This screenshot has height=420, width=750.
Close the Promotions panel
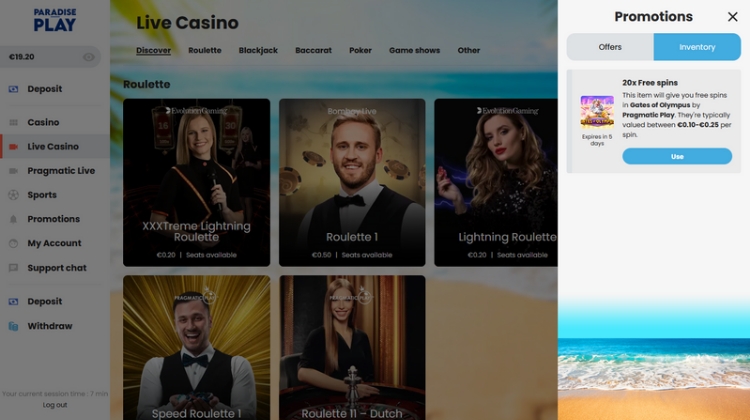pos(732,17)
